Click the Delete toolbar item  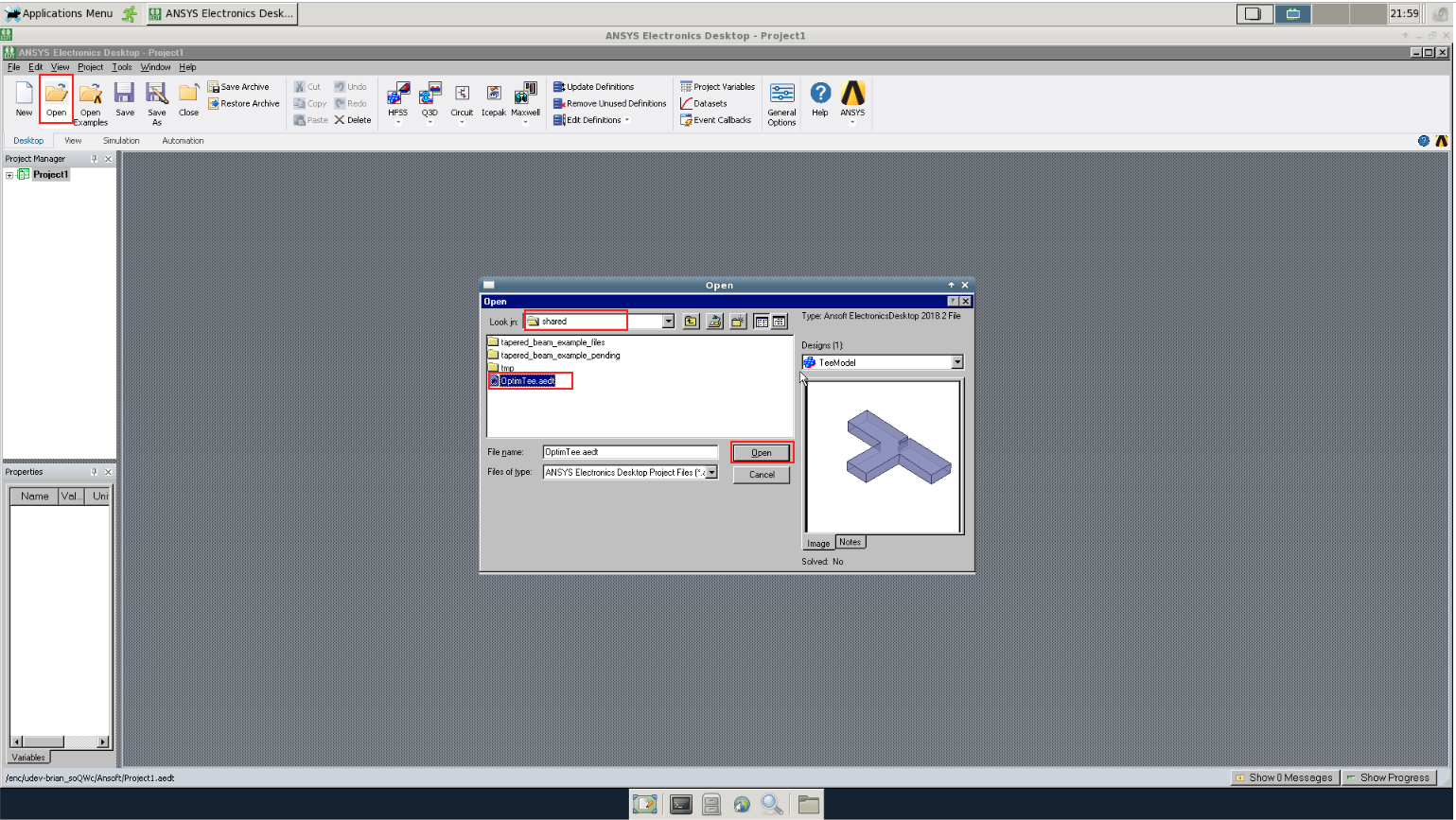352,120
